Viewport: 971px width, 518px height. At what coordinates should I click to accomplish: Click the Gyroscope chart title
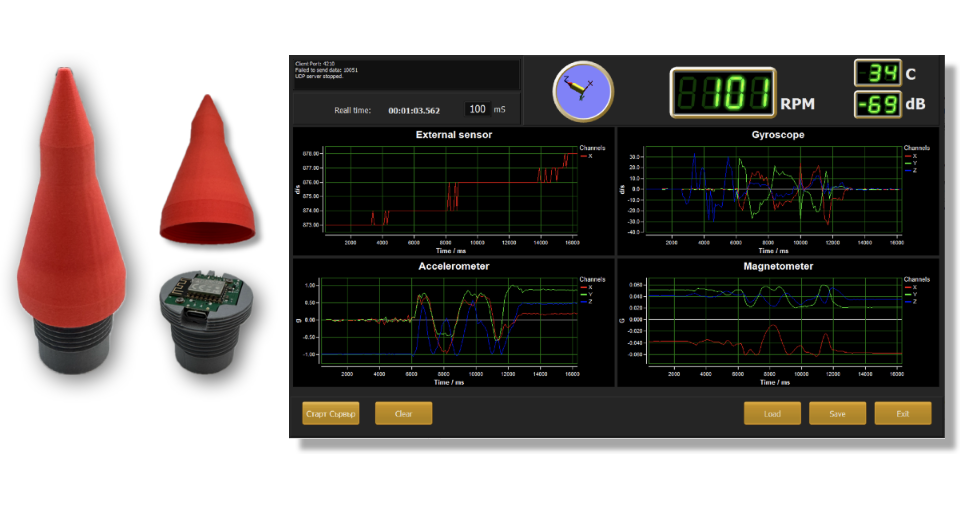778,134
